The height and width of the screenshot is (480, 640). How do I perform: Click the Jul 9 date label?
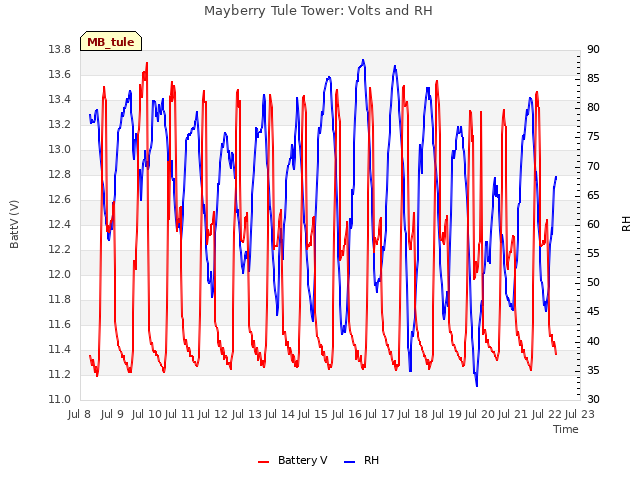coord(112,415)
